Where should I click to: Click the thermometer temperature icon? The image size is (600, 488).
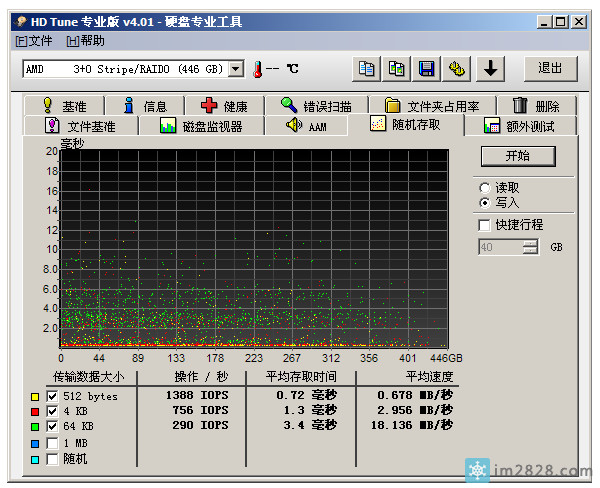pyautogui.click(x=257, y=69)
